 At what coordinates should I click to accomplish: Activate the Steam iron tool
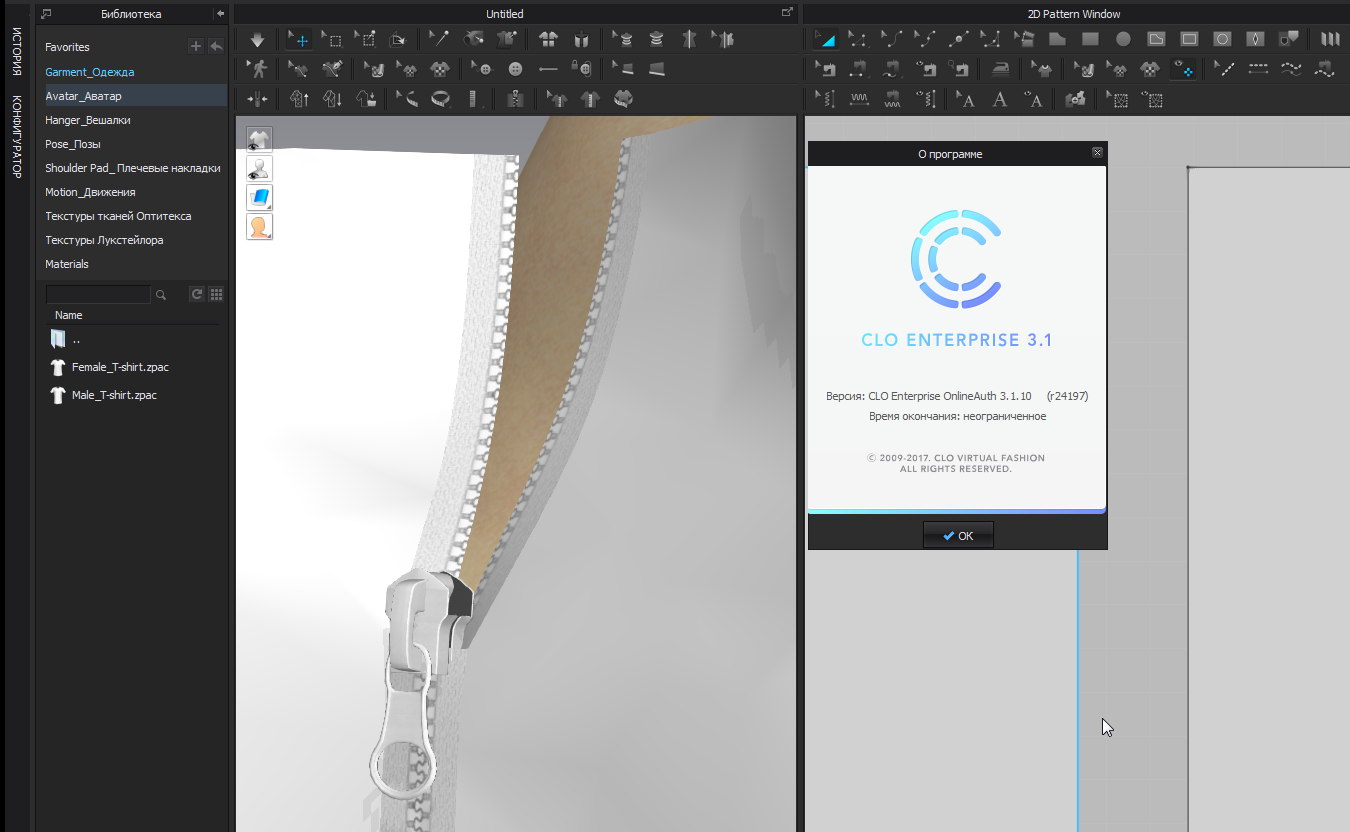(x=1000, y=70)
